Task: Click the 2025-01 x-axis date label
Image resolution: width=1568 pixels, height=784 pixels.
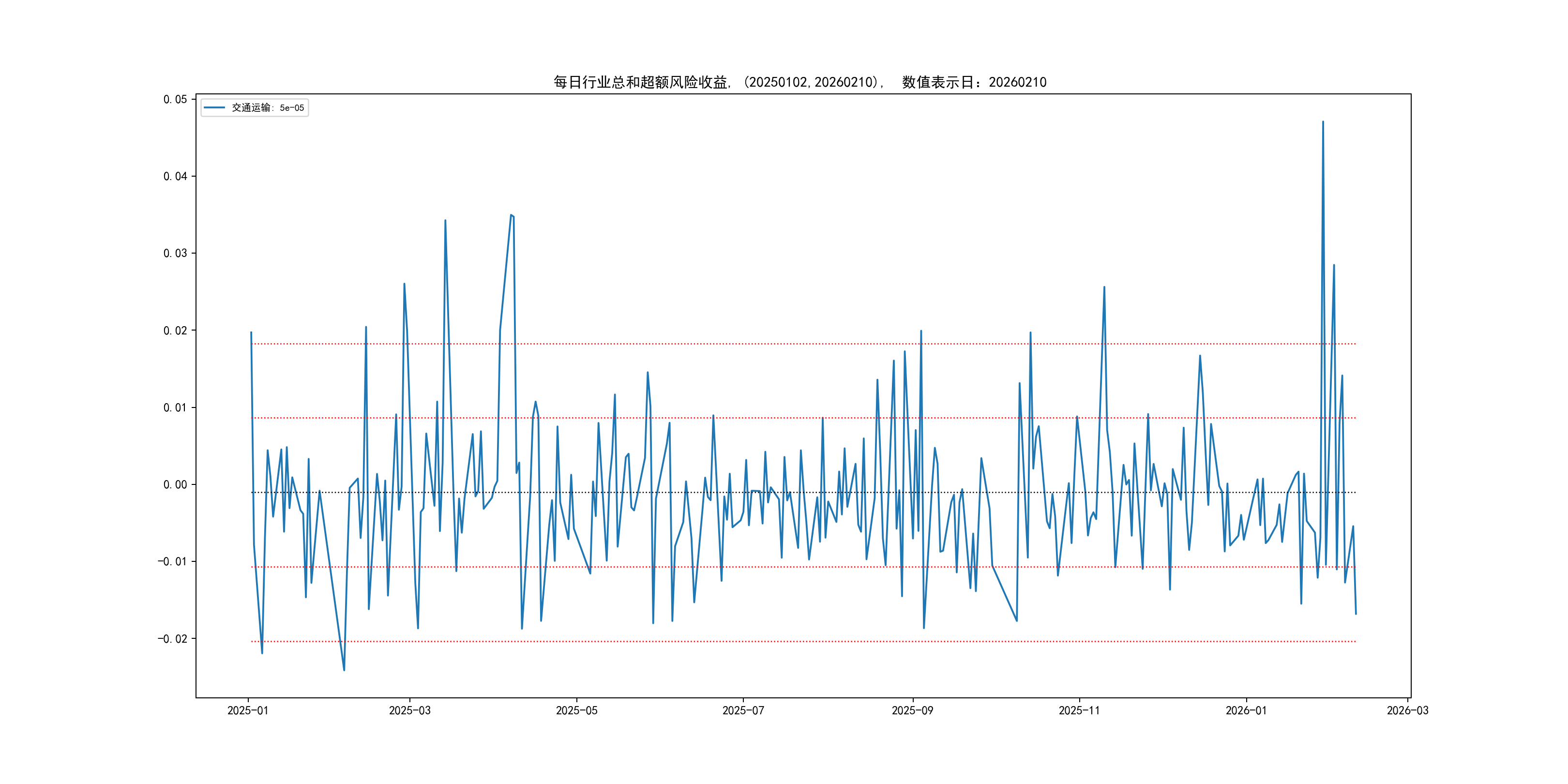Action: [248, 710]
